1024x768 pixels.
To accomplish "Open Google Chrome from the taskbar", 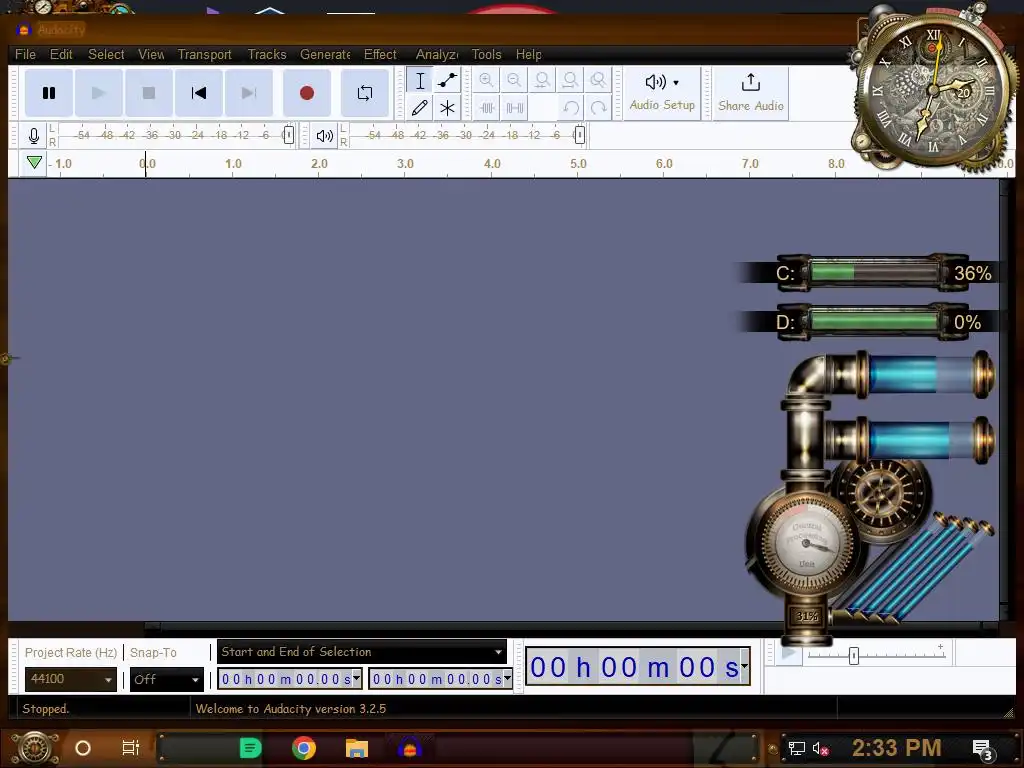I will pyautogui.click(x=304, y=748).
